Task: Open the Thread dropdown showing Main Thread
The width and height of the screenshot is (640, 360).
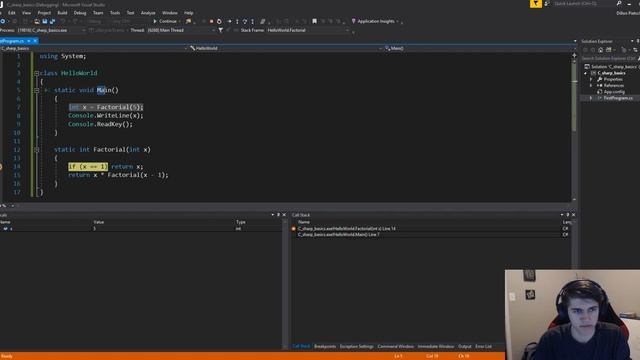Action: pos(213,30)
